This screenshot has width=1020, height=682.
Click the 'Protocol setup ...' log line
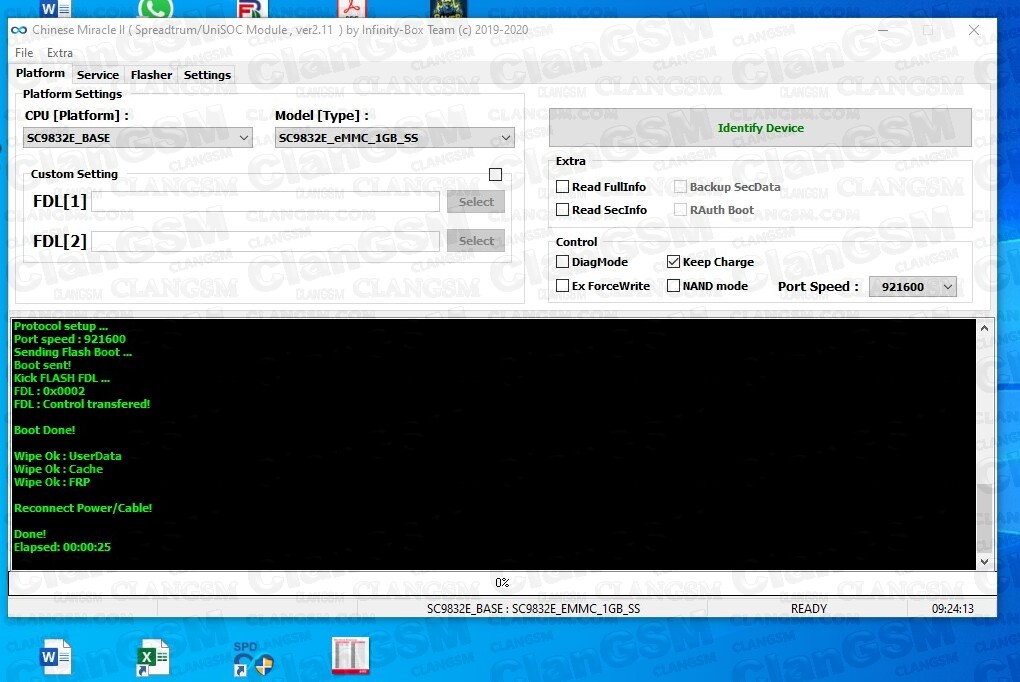tap(61, 326)
